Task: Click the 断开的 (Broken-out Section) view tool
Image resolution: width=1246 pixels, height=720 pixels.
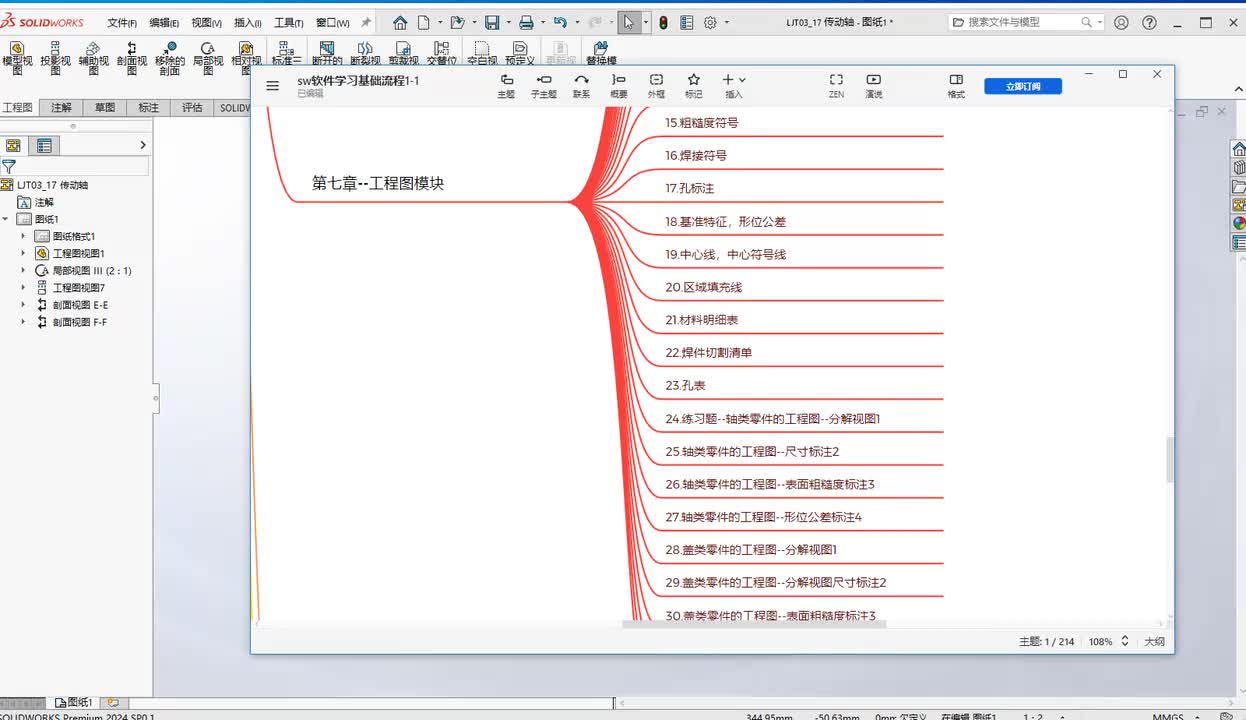Action: (x=327, y=54)
